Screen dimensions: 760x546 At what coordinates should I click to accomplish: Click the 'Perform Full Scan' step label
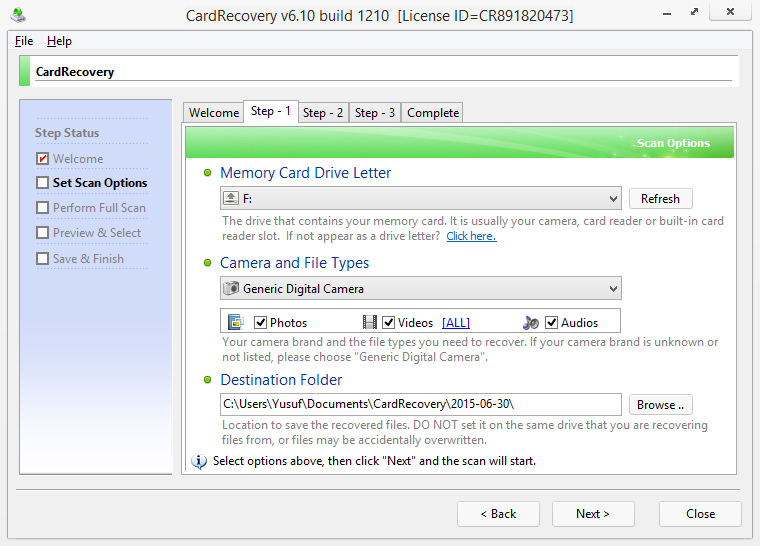[99, 208]
